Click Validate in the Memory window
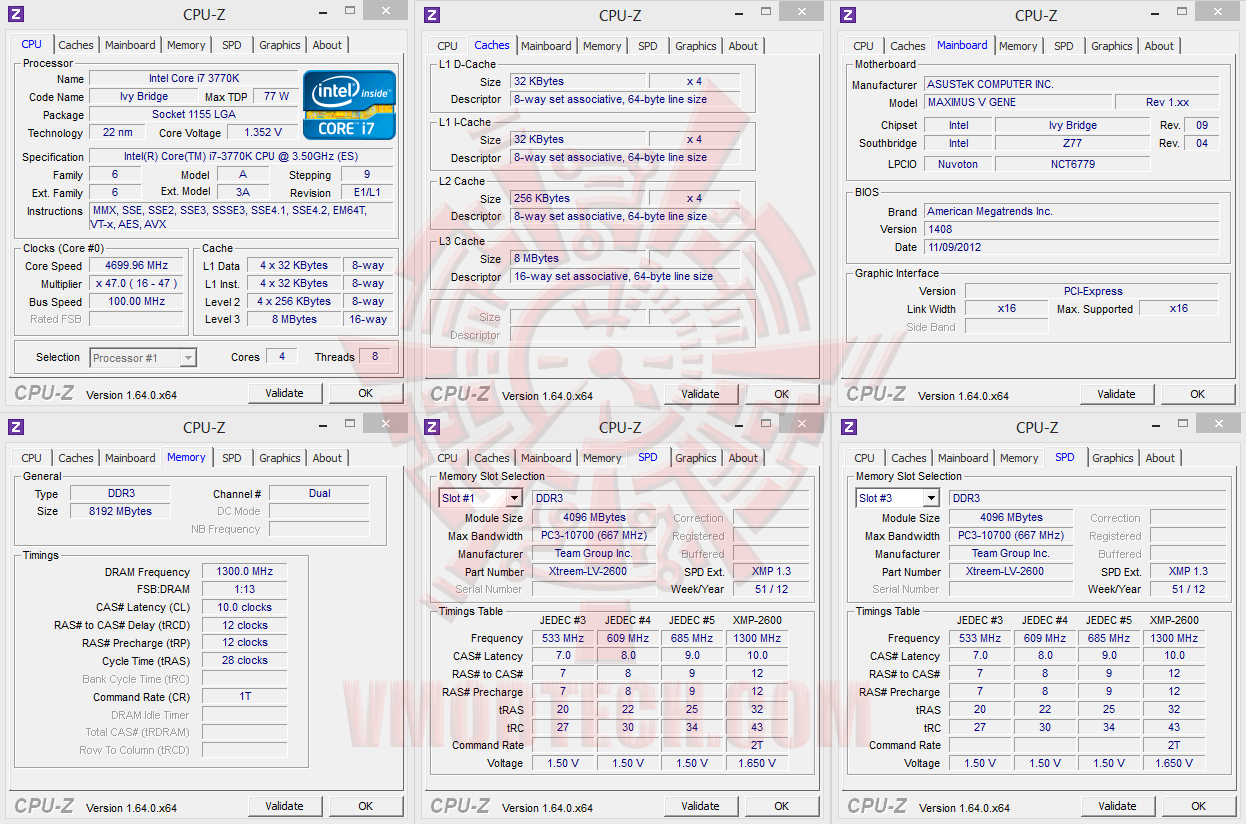1246x824 pixels. (285, 806)
